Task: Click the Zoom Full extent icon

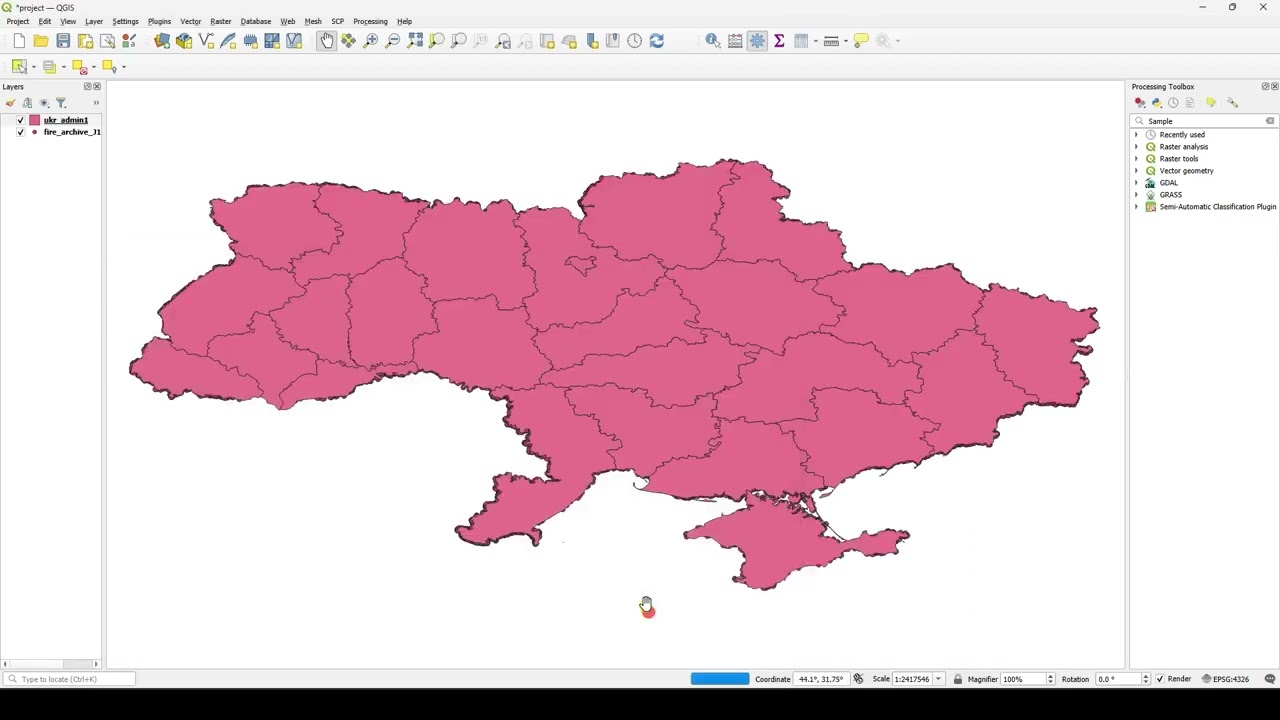Action: [x=415, y=41]
